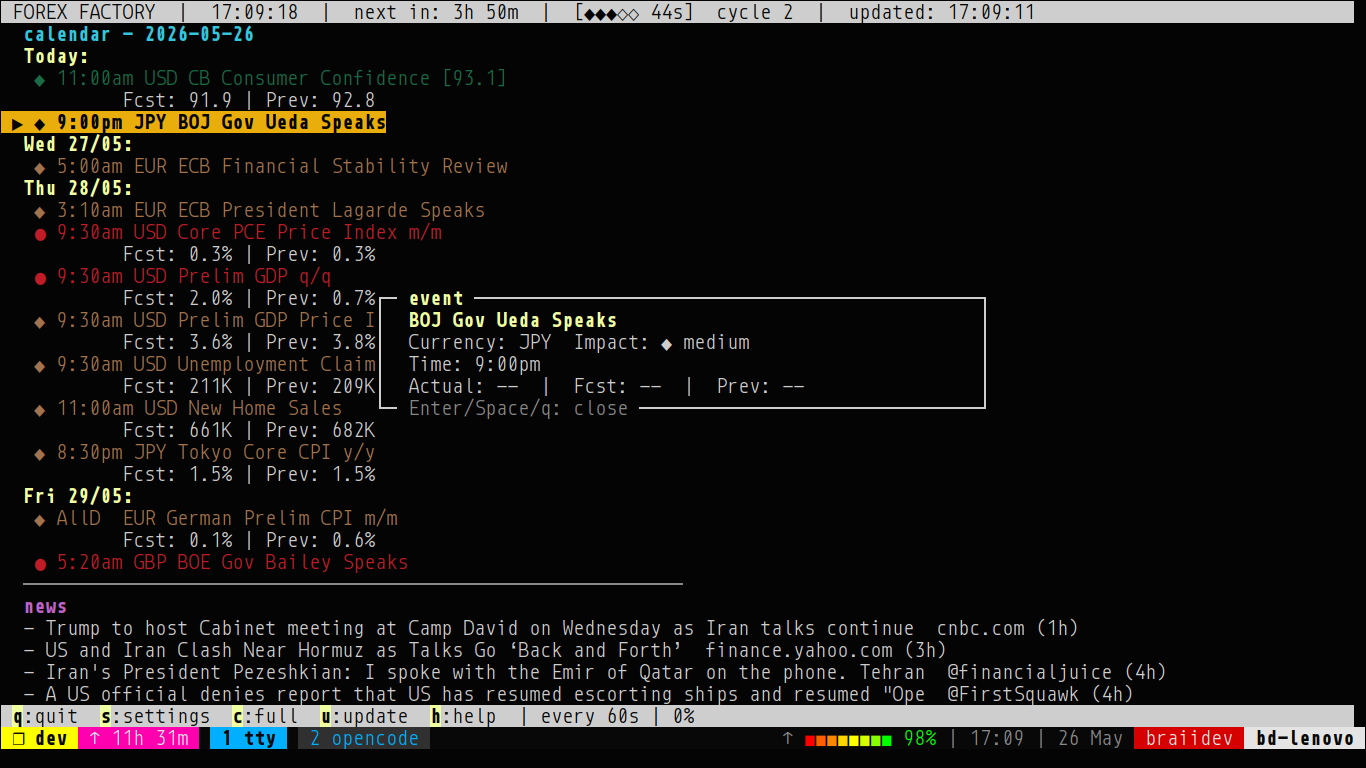Click the red impact dot beside Prelim GDP q/q
The width and height of the screenshot is (1366, 768).
(x=40, y=278)
